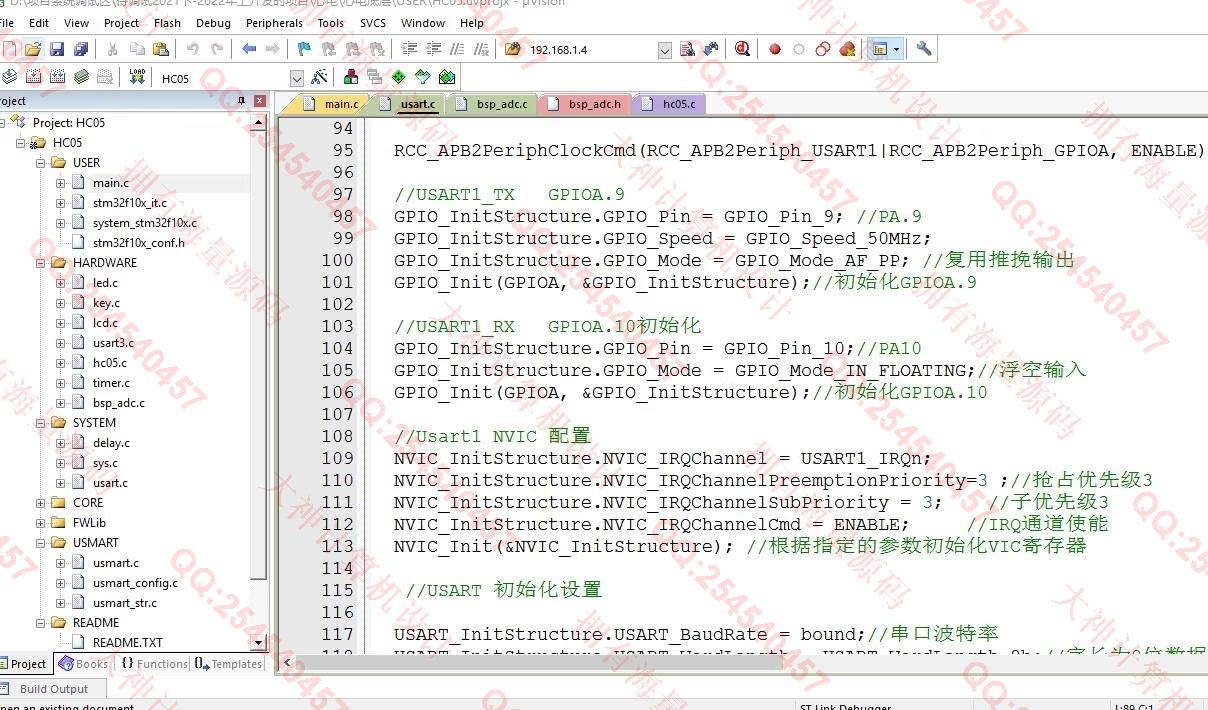Open the SVCS menu
The image size is (1208, 710).
pos(373,23)
